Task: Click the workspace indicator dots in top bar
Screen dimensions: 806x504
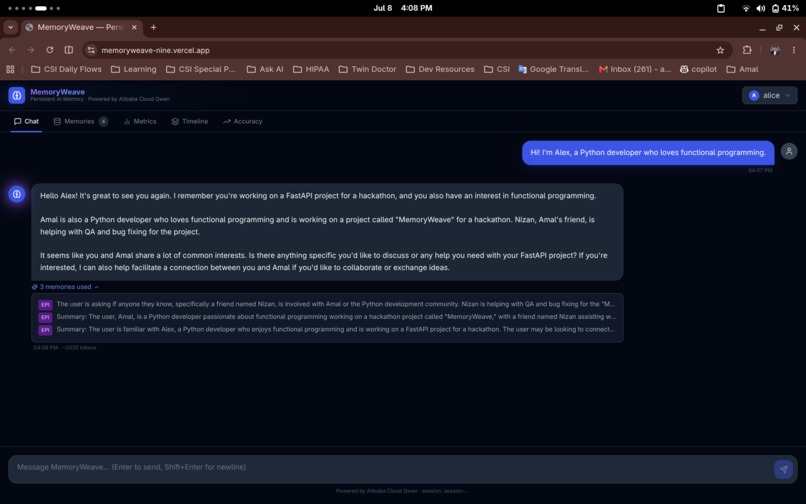Action: (34, 8)
